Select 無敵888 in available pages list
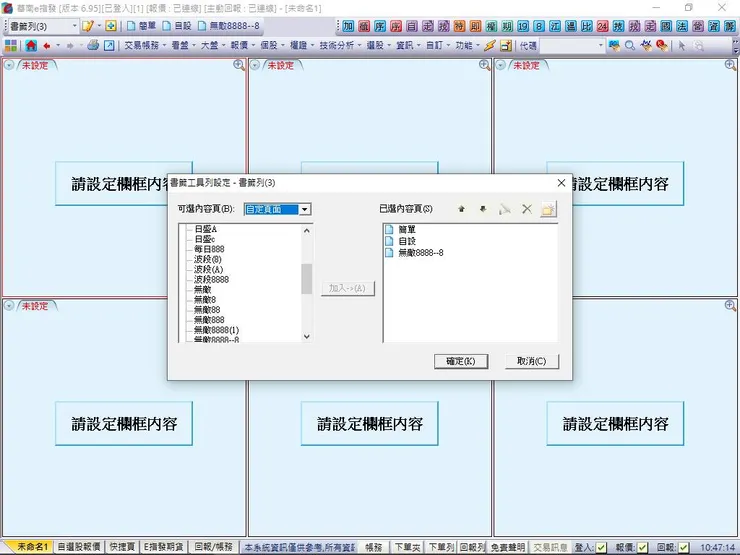The width and height of the screenshot is (740, 555). pos(209,320)
